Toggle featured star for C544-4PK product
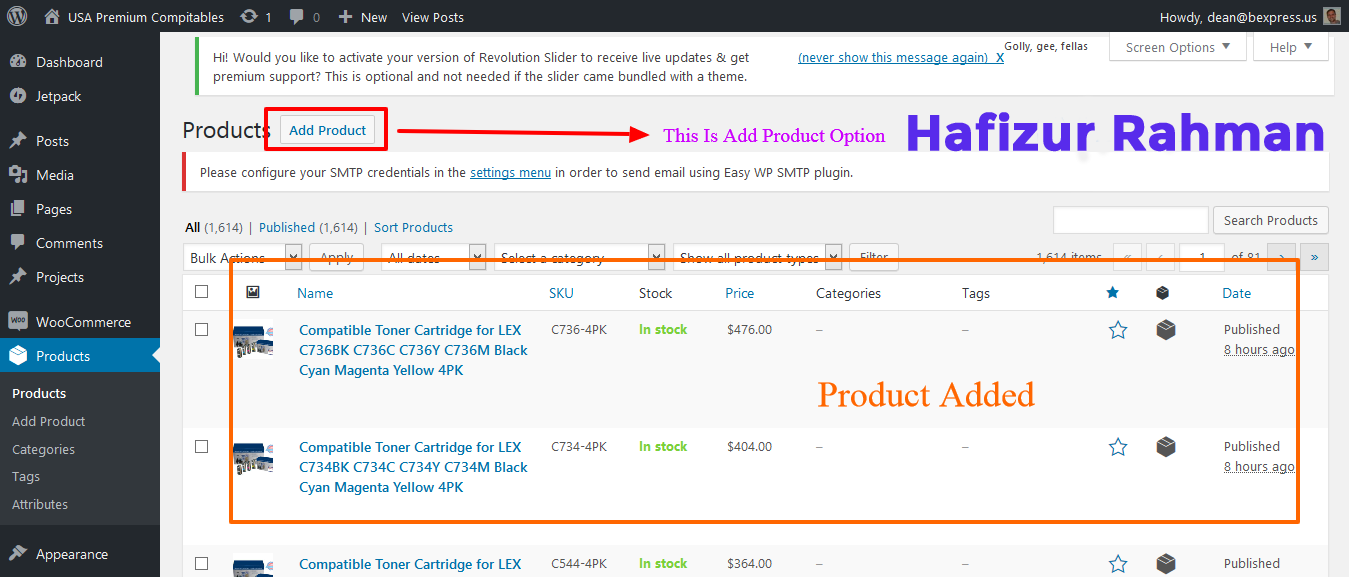The height and width of the screenshot is (577, 1349). pyautogui.click(x=1118, y=564)
